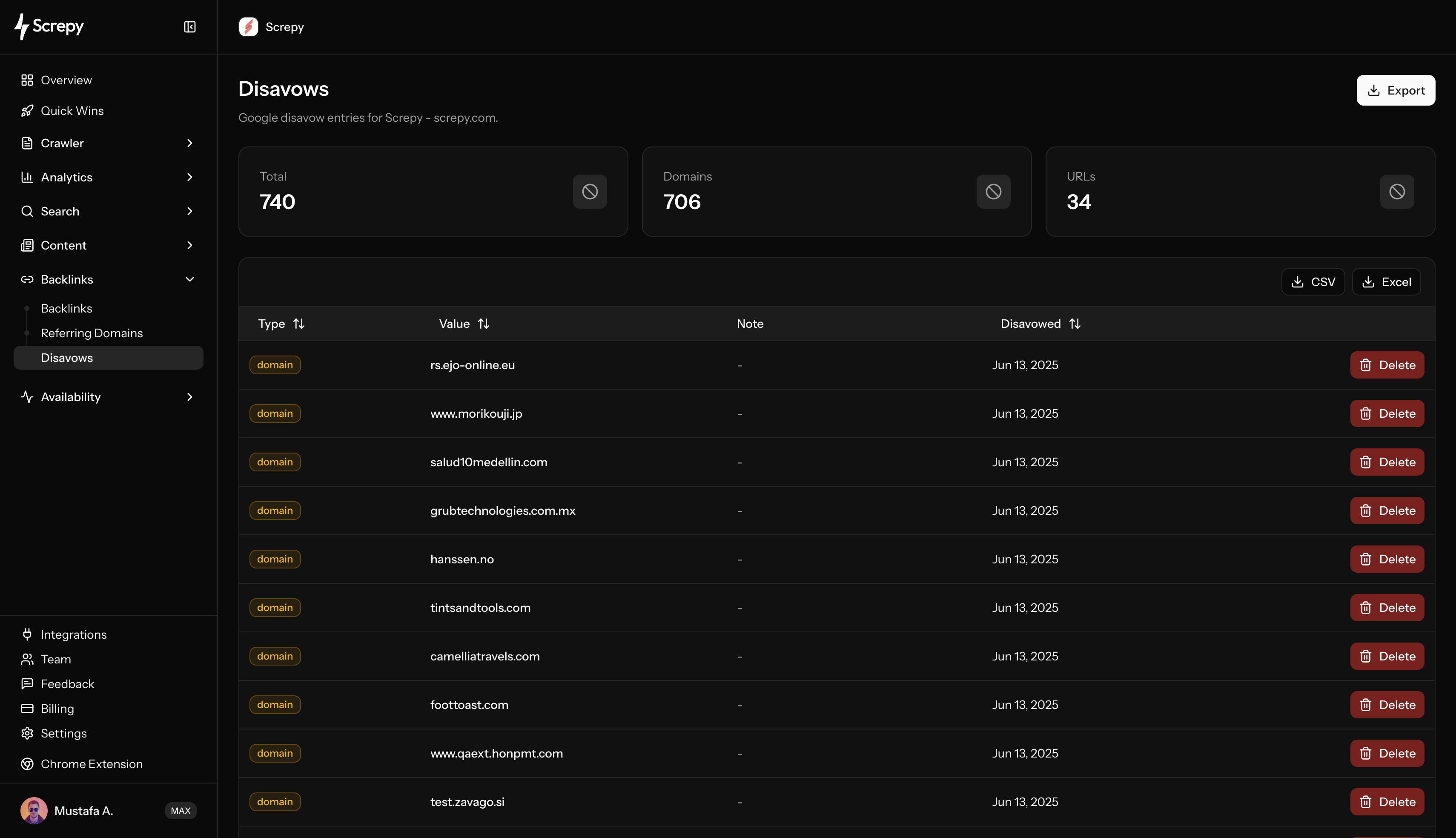1456x838 pixels.
Task: Click the Availability pulse icon
Action: pyautogui.click(x=27, y=396)
